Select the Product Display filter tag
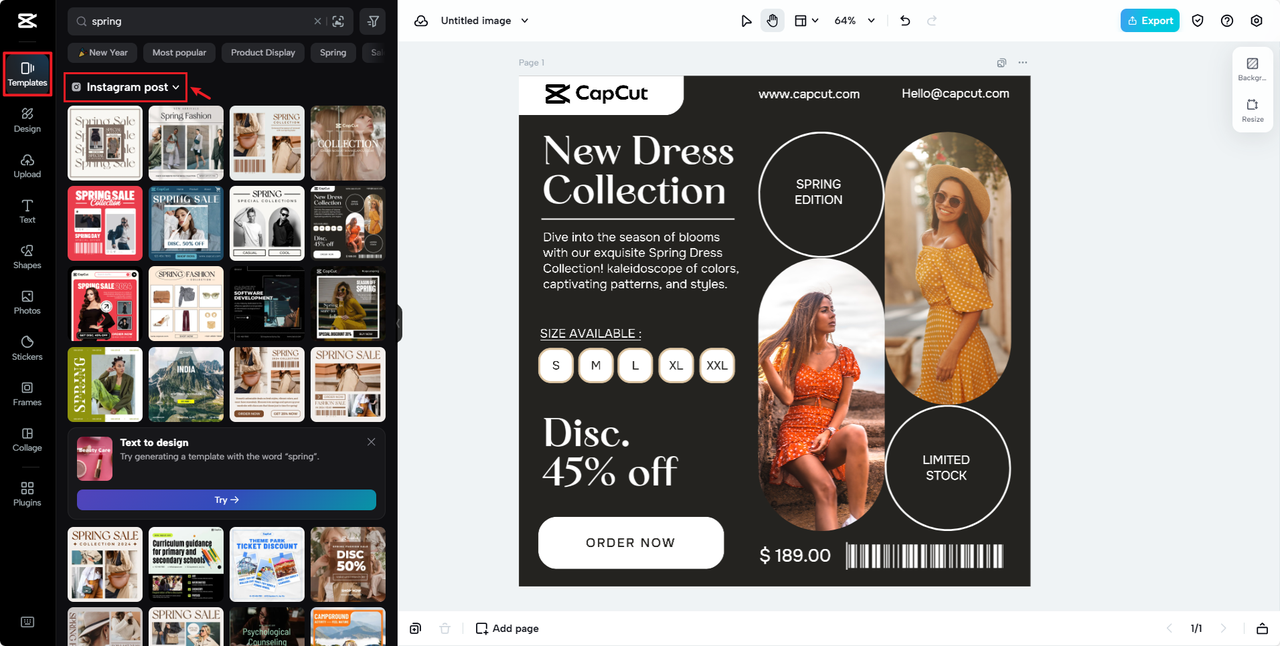The image size is (1280, 646). coord(263,53)
